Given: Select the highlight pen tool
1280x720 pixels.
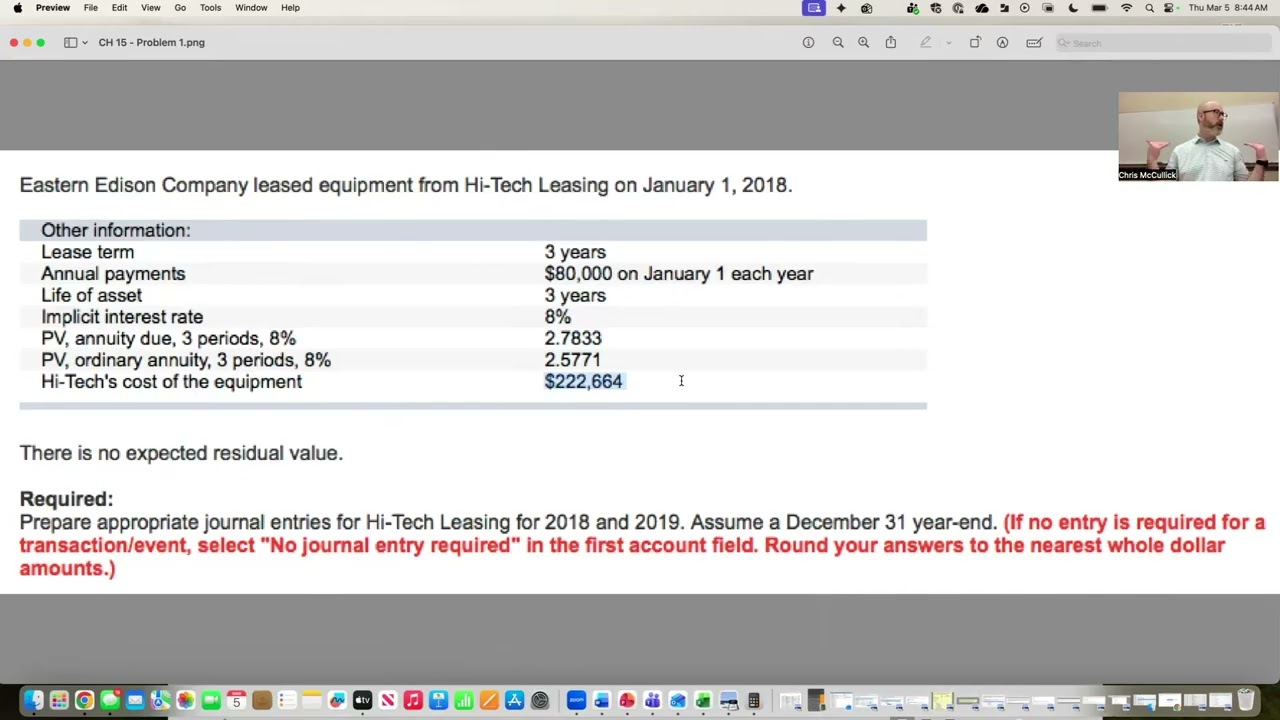Looking at the screenshot, I should pyautogui.click(x=926, y=42).
